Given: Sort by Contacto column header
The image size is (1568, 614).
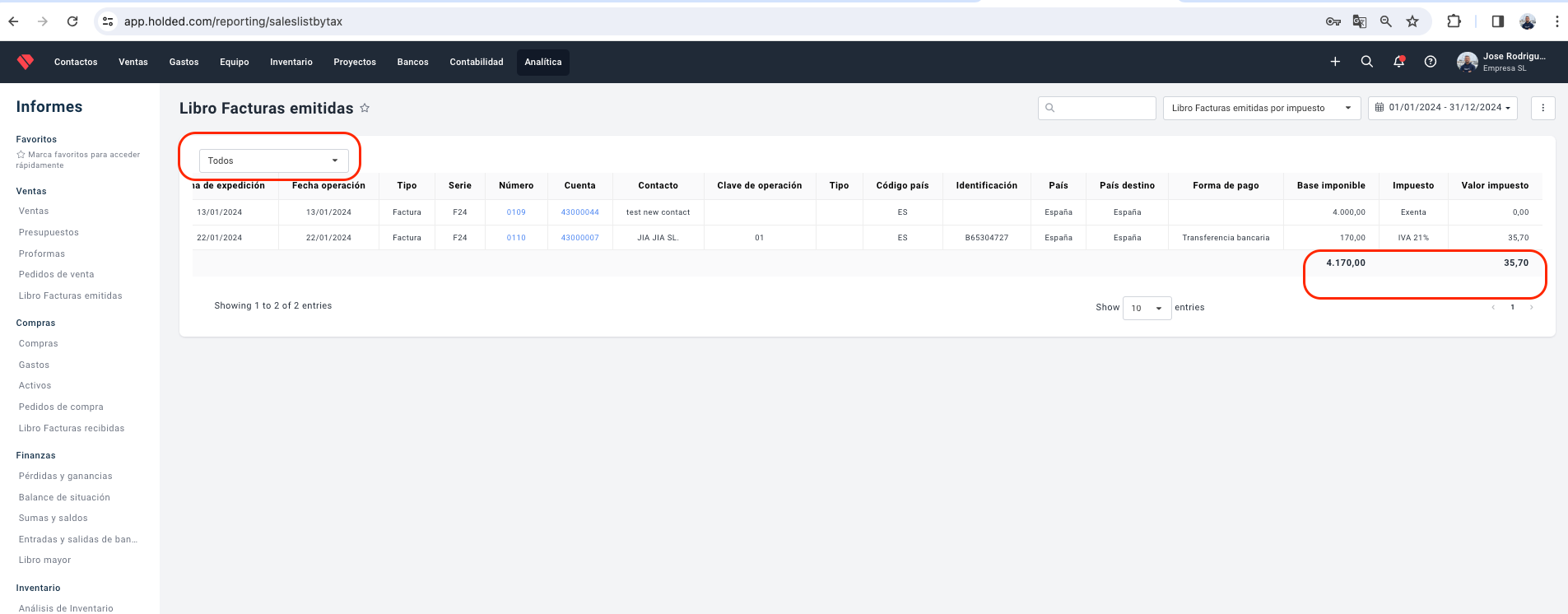Looking at the screenshot, I should click(658, 185).
